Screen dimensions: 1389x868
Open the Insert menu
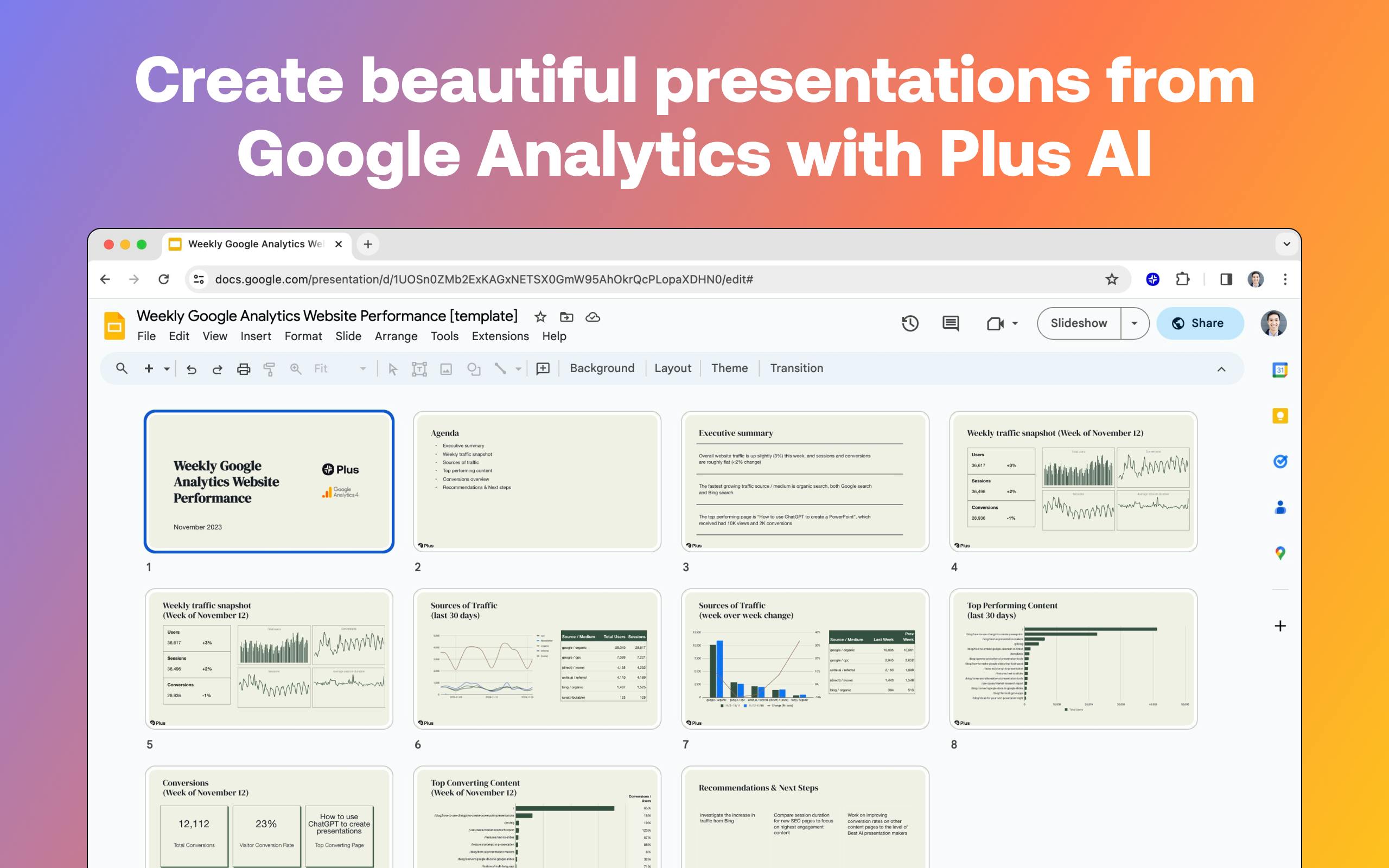tap(256, 336)
